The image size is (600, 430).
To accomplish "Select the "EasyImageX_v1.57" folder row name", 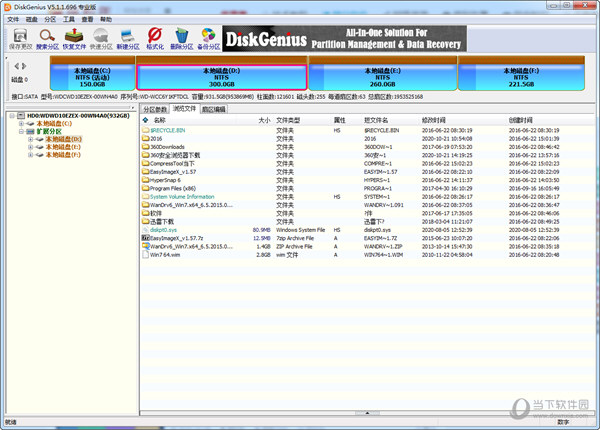I will [173, 172].
